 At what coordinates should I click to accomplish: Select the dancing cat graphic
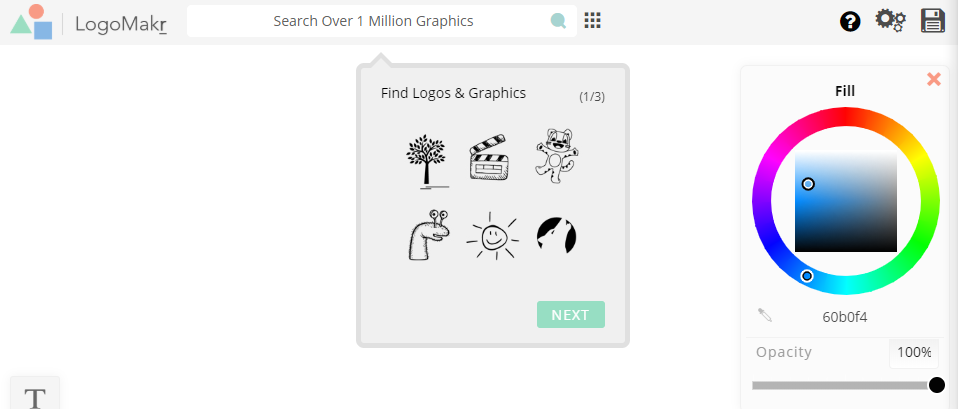point(556,156)
